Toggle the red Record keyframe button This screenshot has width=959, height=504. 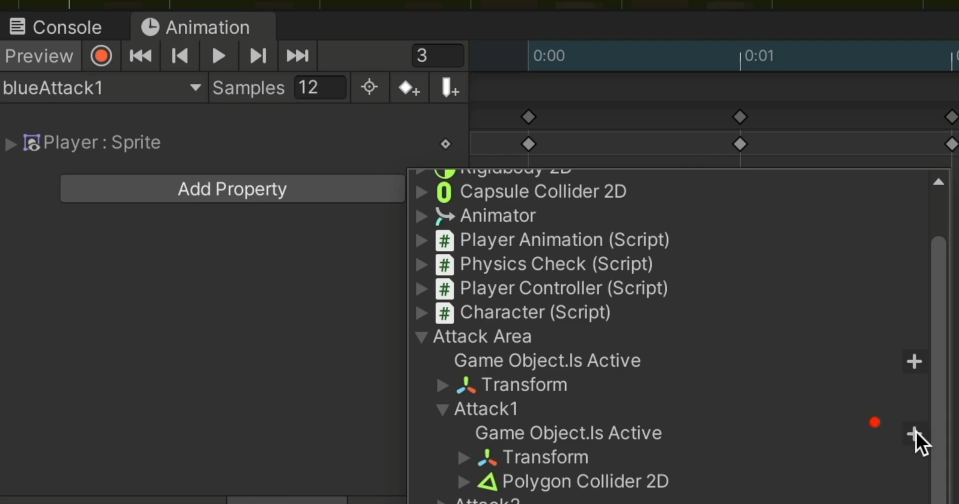pyautogui.click(x=101, y=56)
